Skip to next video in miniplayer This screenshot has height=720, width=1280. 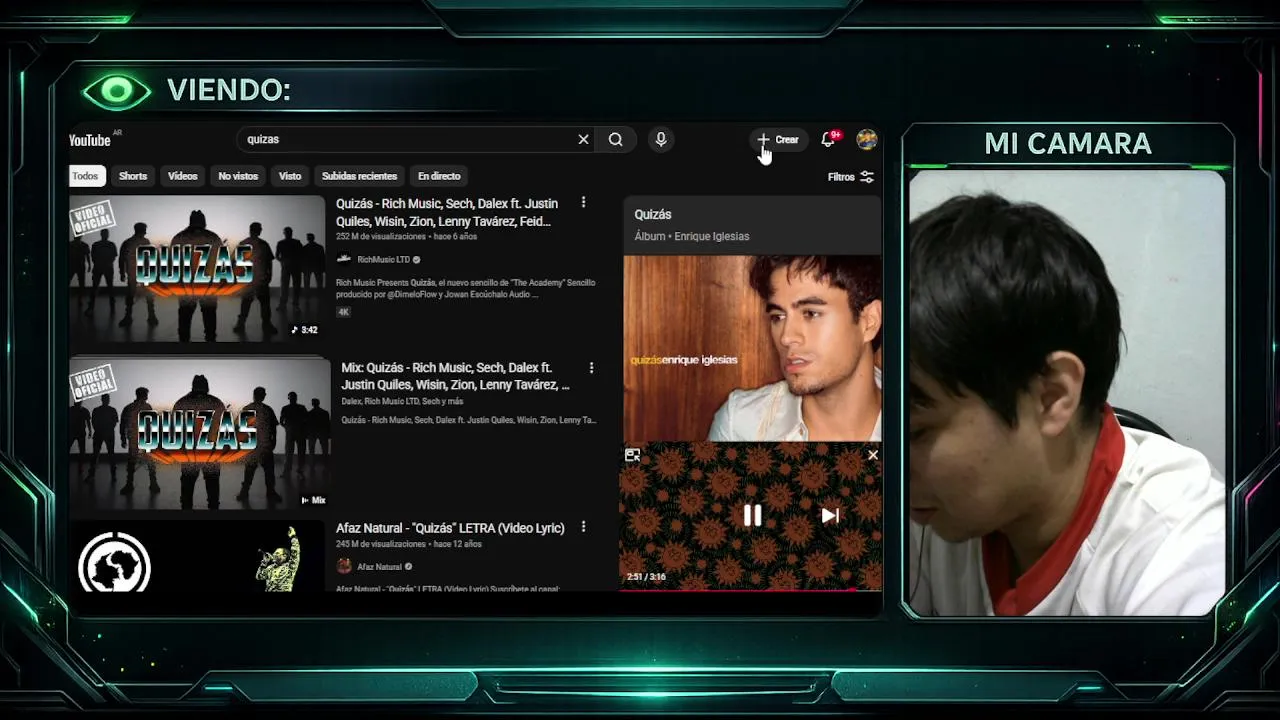tap(830, 516)
